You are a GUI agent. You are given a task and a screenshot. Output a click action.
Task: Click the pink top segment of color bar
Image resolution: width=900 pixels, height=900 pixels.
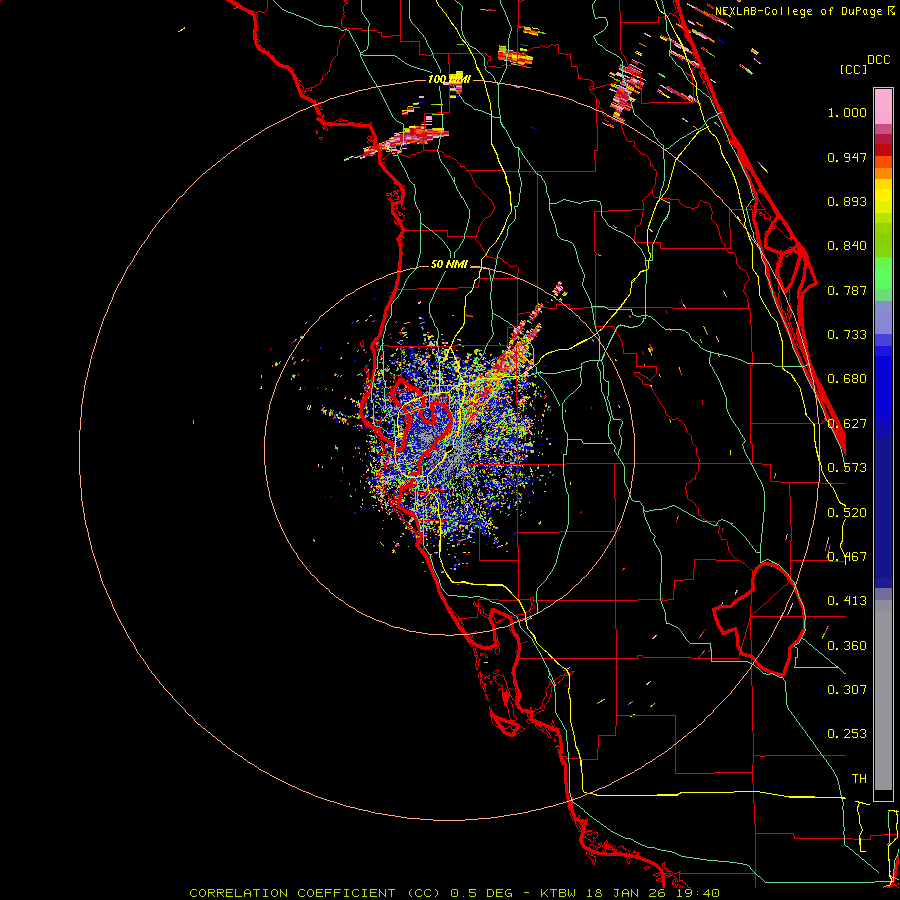883,107
